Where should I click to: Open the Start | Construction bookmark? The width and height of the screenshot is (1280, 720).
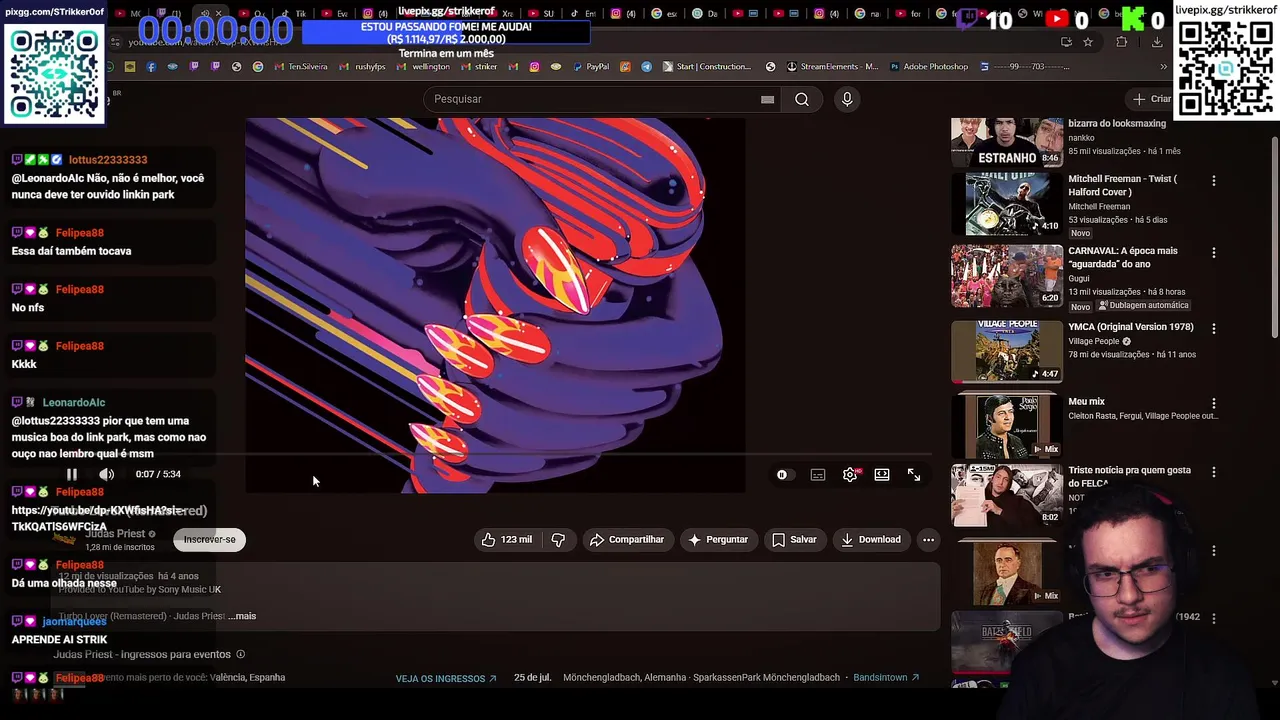[706, 67]
